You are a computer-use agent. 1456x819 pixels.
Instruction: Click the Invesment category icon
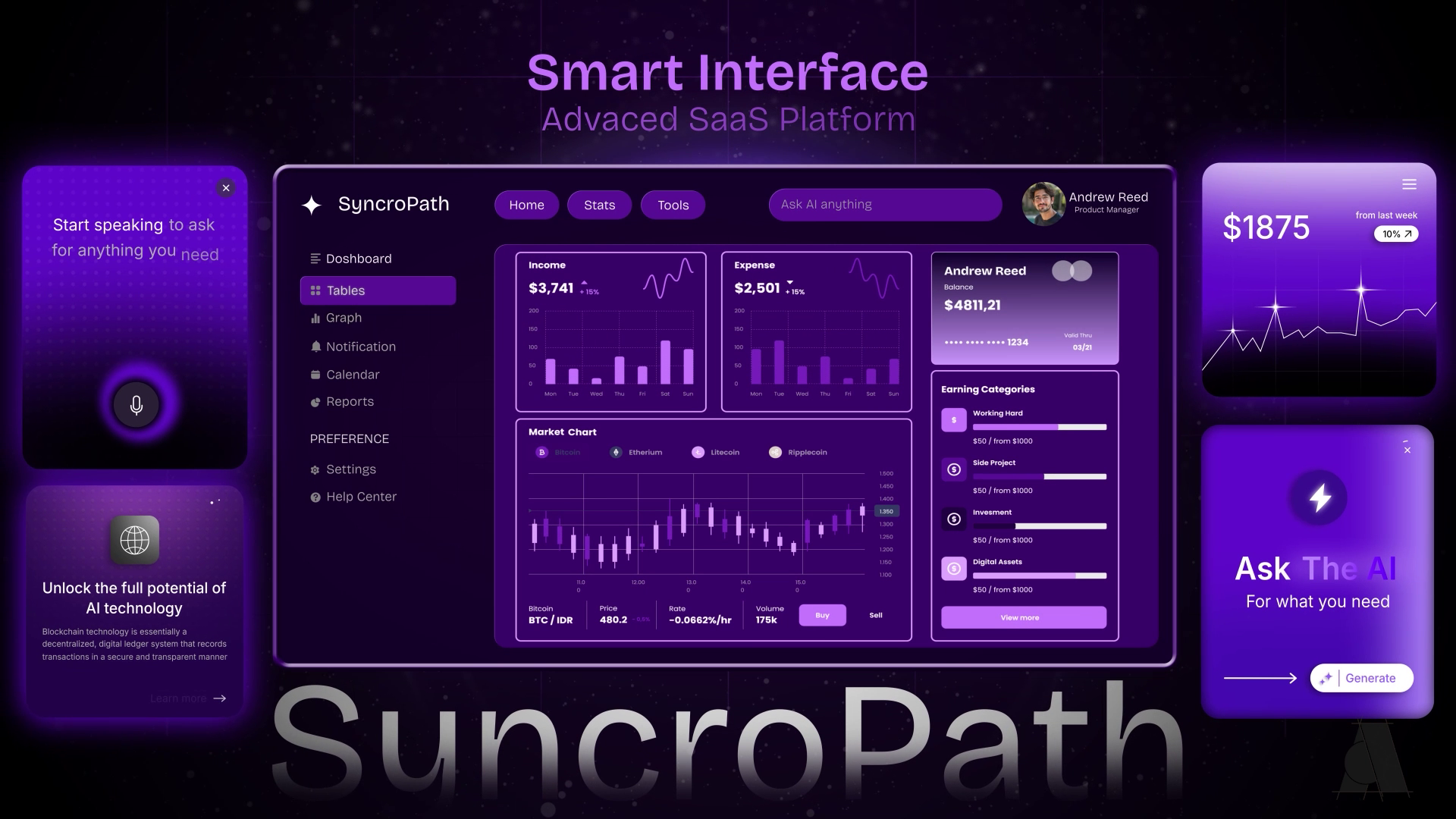coord(954,519)
